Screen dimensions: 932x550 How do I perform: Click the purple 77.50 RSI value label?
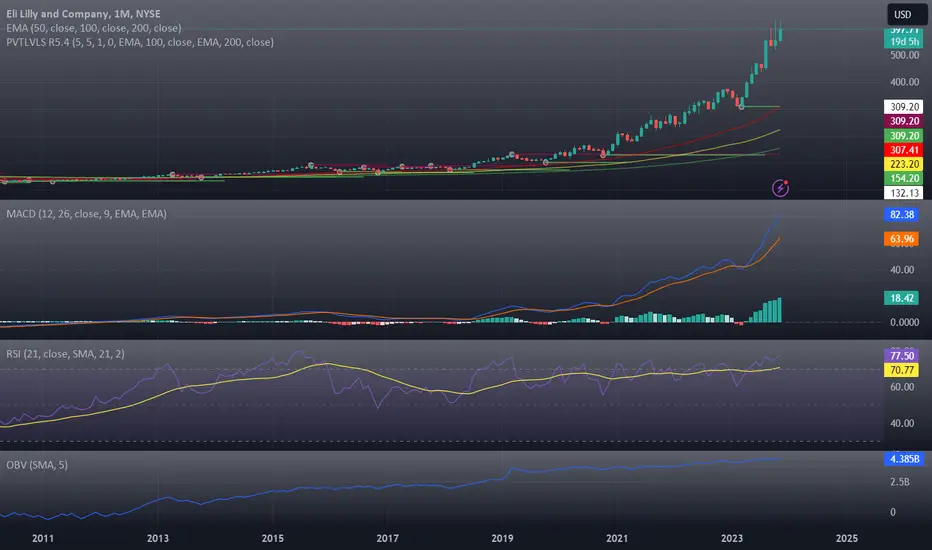click(902, 356)
